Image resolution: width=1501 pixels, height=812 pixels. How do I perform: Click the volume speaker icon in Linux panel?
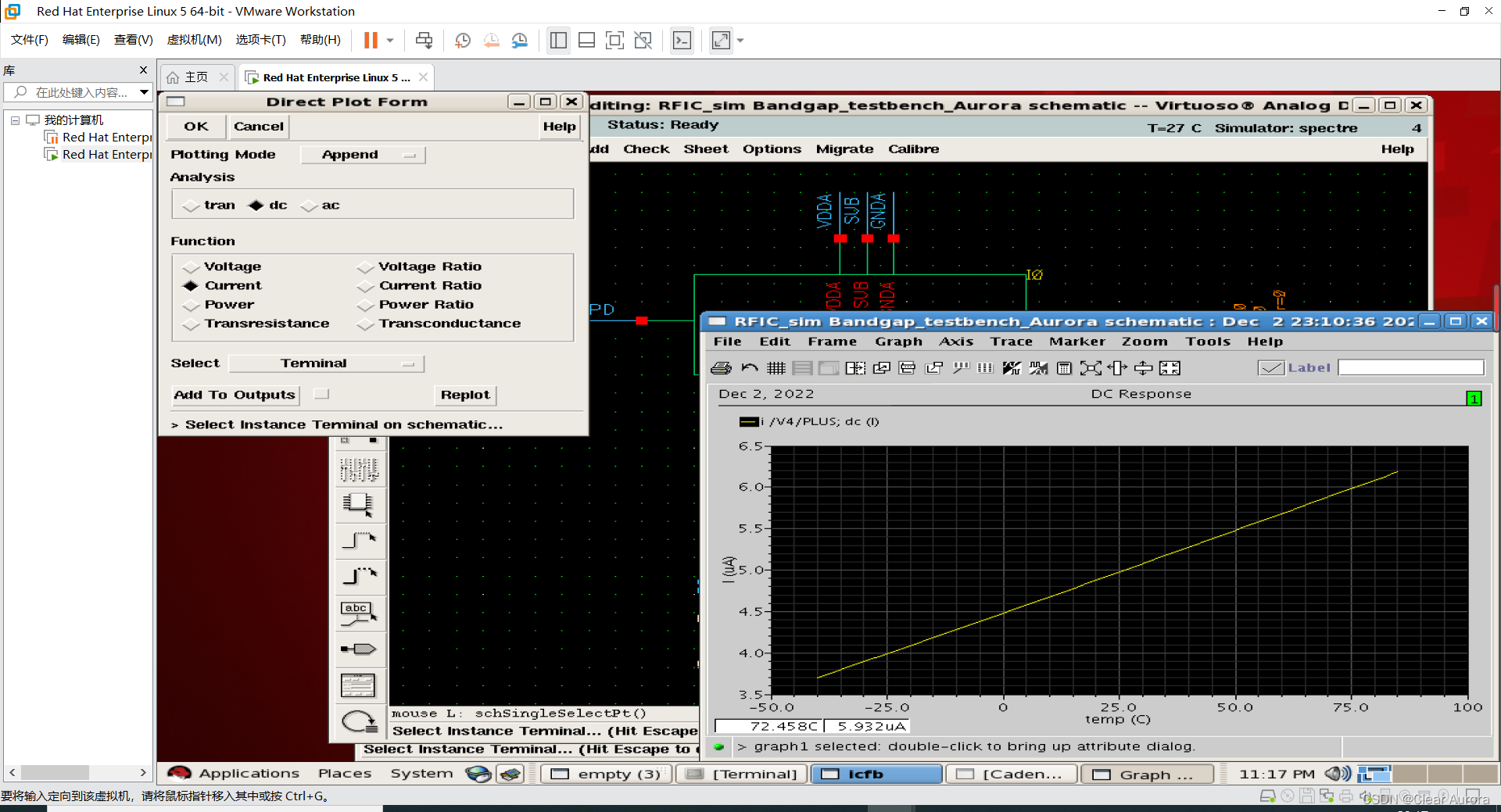(x=1338, y=774)
